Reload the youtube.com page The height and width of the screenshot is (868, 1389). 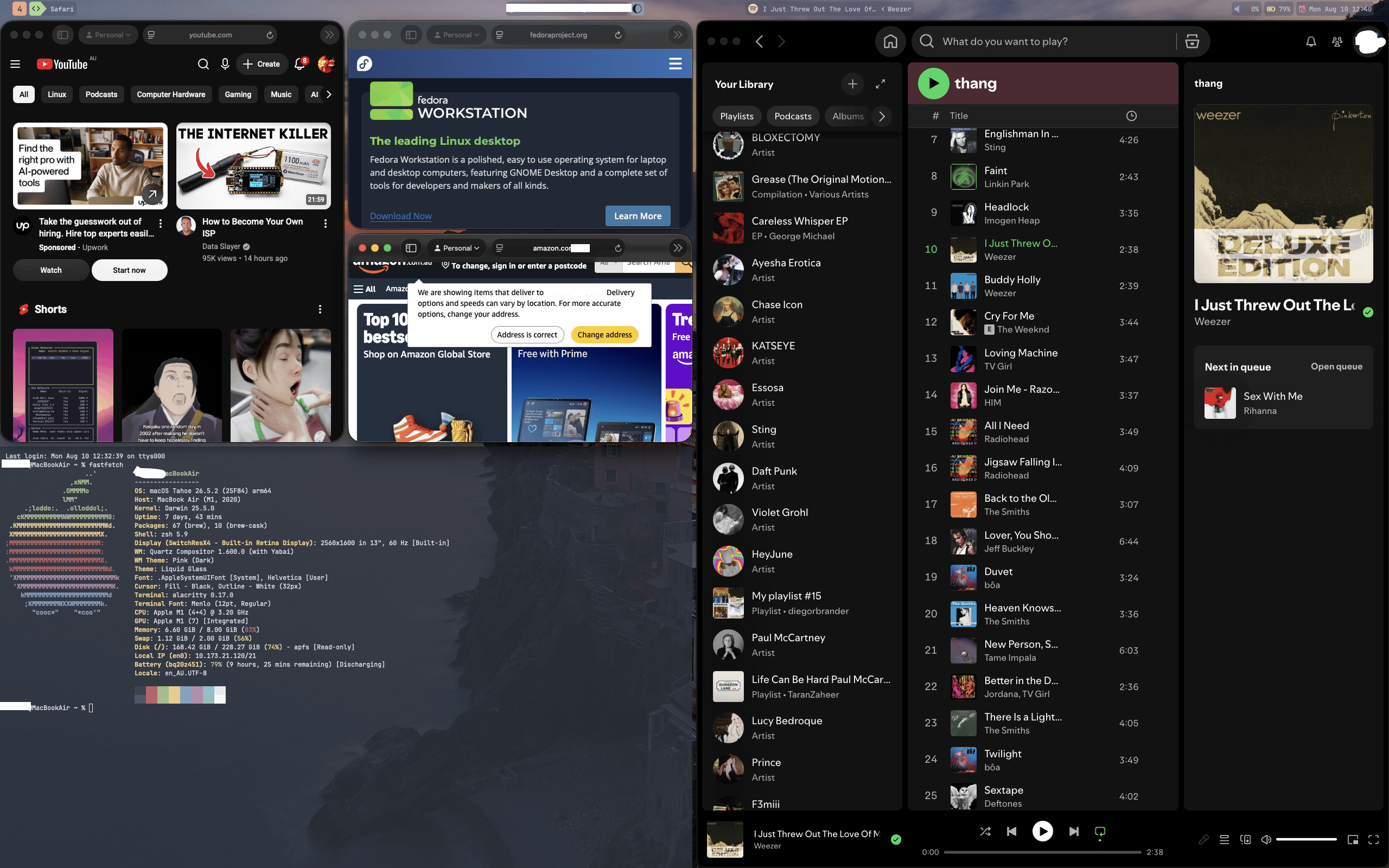tap(270, 35)
